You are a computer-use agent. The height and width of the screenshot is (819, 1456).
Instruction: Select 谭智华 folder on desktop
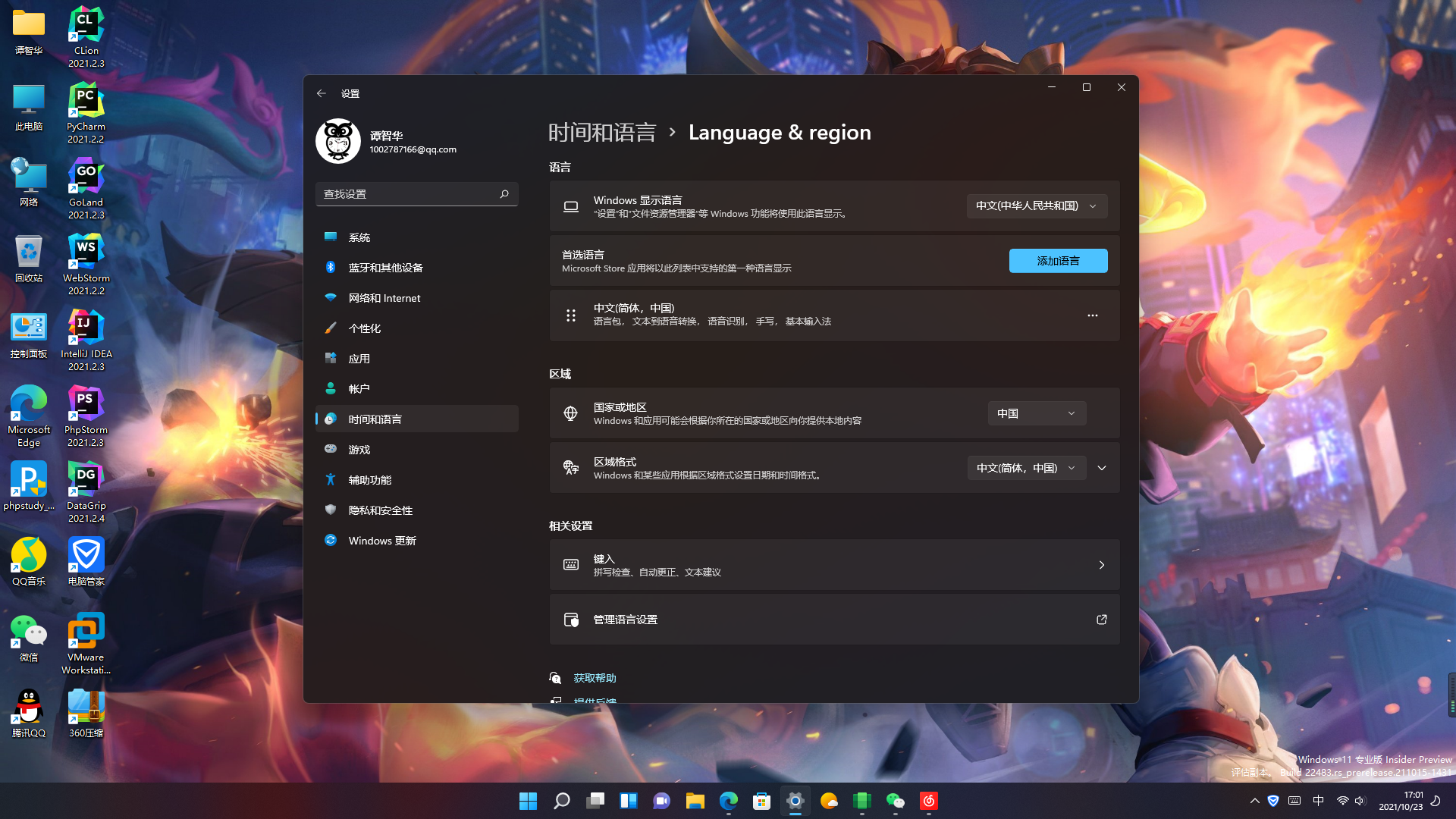coord(29,33)
